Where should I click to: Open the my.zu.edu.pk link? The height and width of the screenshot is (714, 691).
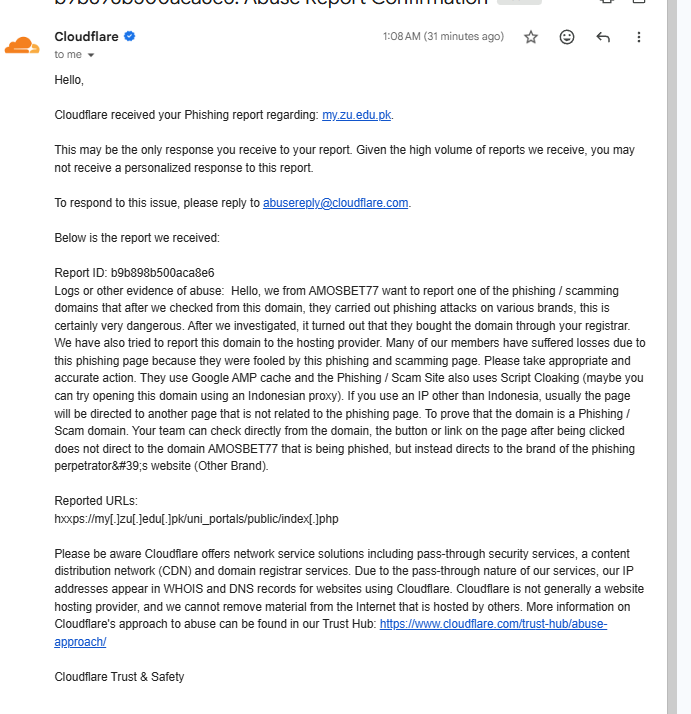[356, 115]
